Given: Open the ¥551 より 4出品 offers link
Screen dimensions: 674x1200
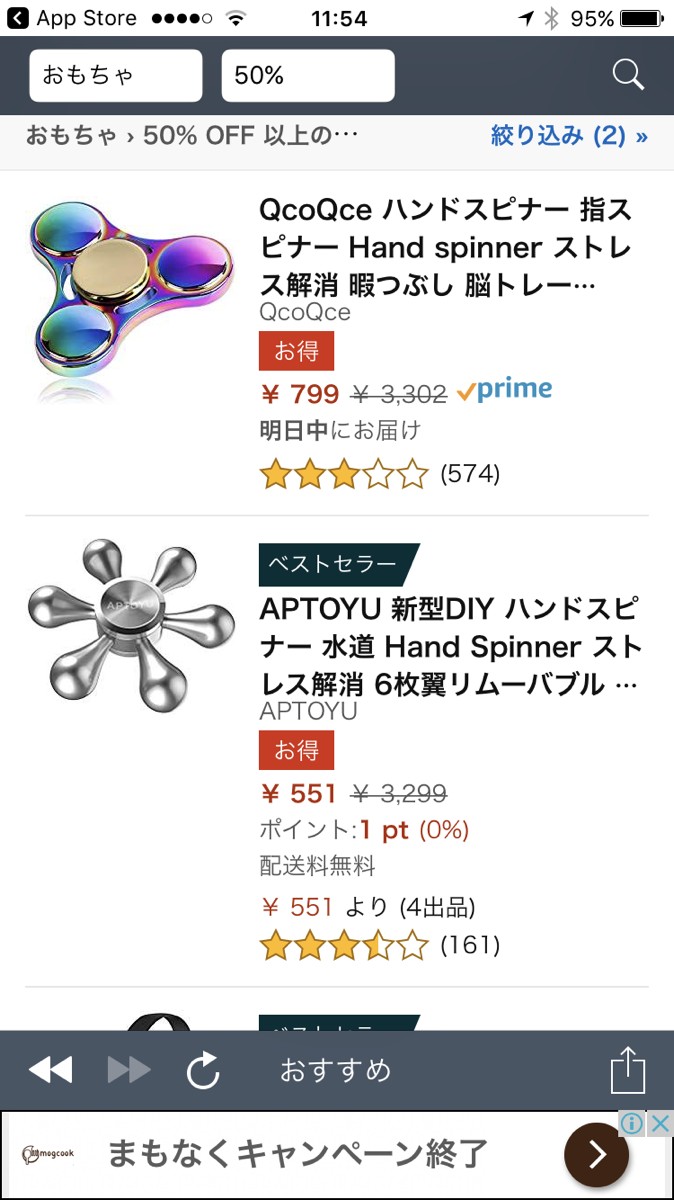Looking at the screenshot, I should (x=368, y=908).
